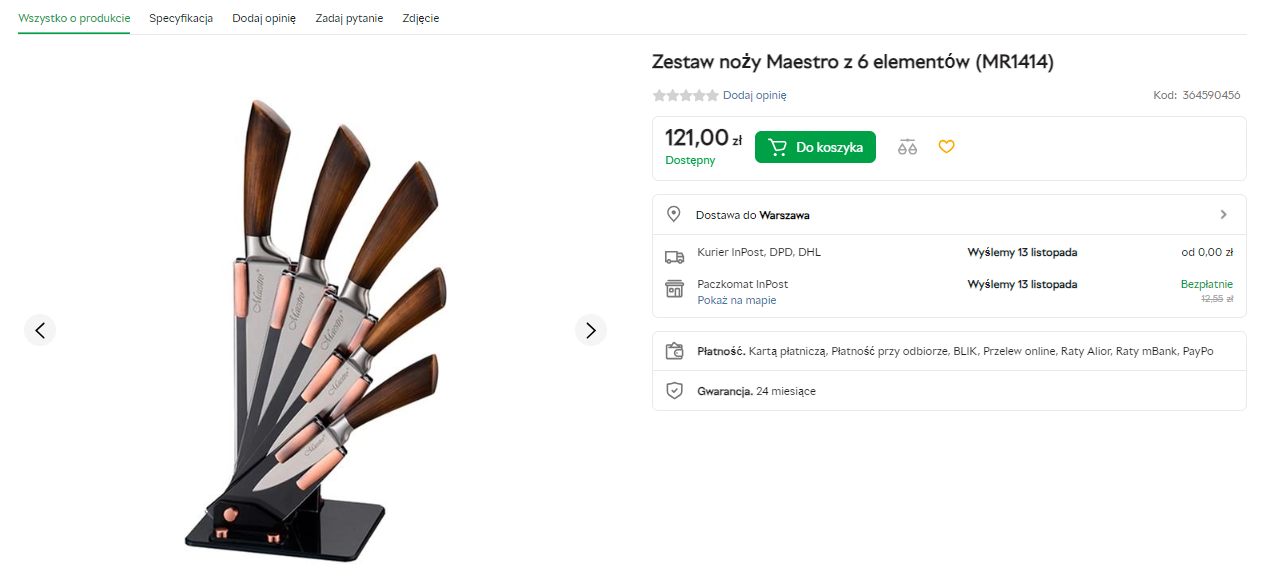Click the payment wallet icon
This screenshot has width=1262, height=567.
click(x=674, y=351)
